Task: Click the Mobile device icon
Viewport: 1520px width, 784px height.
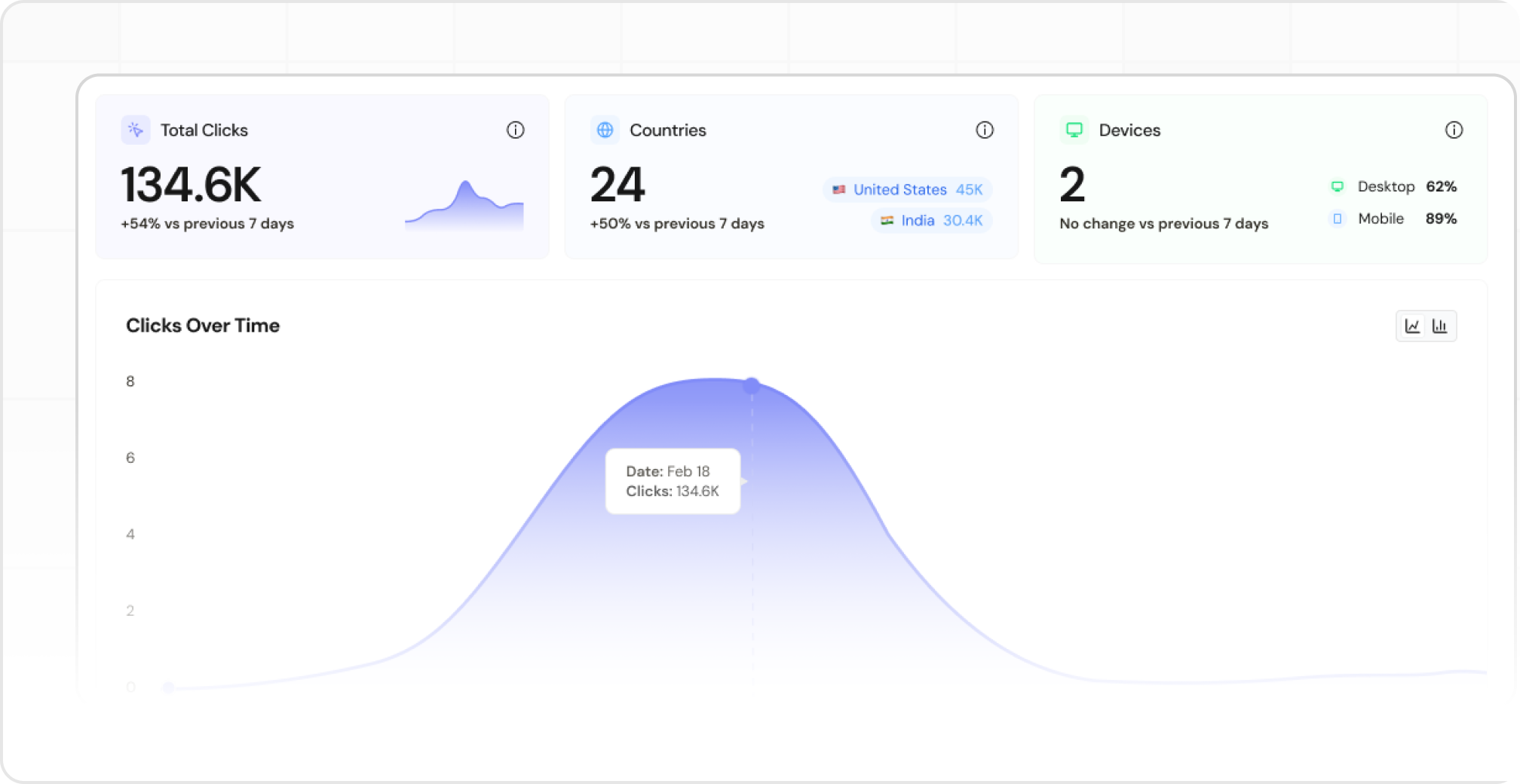Action: [x=1337, y=219]
